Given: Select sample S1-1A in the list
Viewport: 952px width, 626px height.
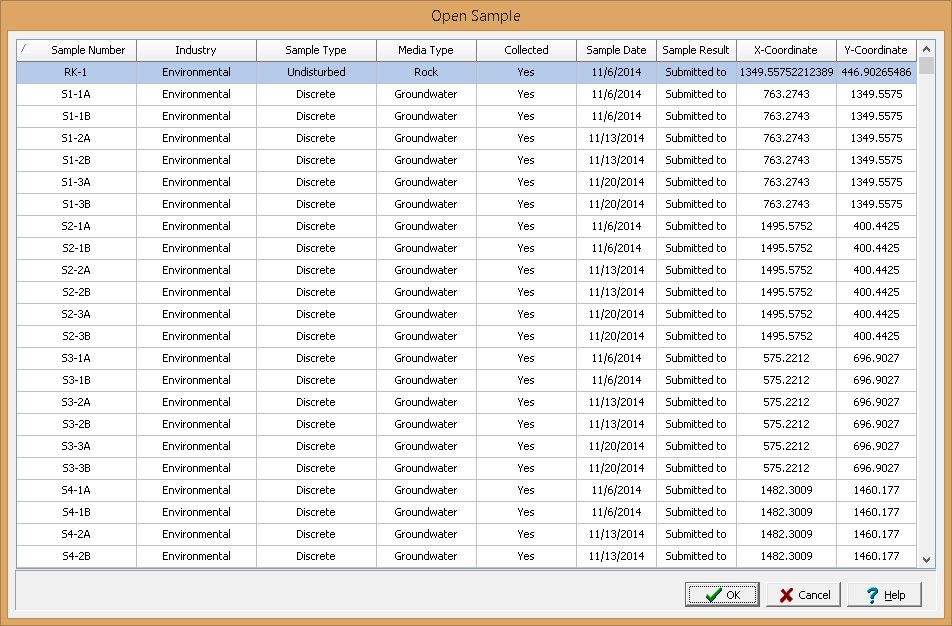Looking at the screenshot, I should (77, 94).
